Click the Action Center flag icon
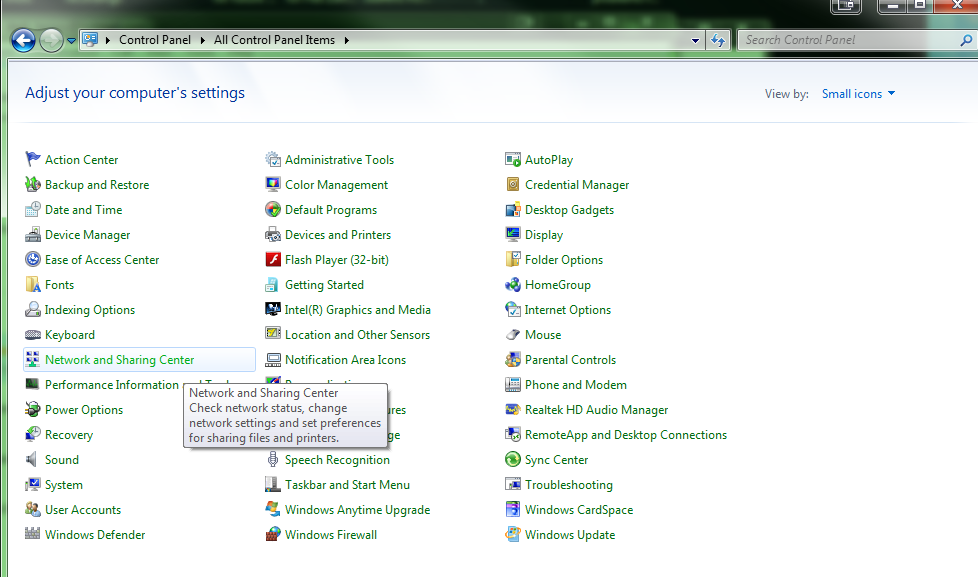The width and height of the screenshot is (978, 577). click(32, 159)
